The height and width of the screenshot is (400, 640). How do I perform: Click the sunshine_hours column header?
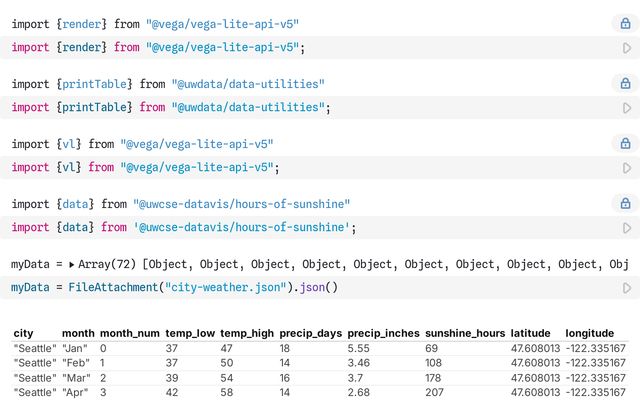click(x=464, y=332)
